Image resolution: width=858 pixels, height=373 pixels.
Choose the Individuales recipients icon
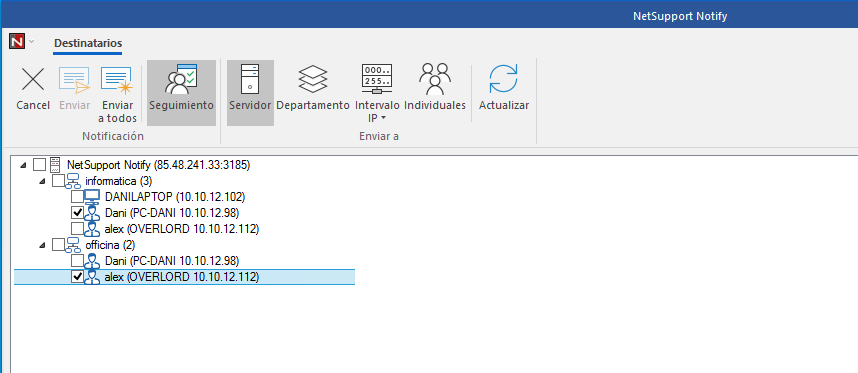(435, 80)
